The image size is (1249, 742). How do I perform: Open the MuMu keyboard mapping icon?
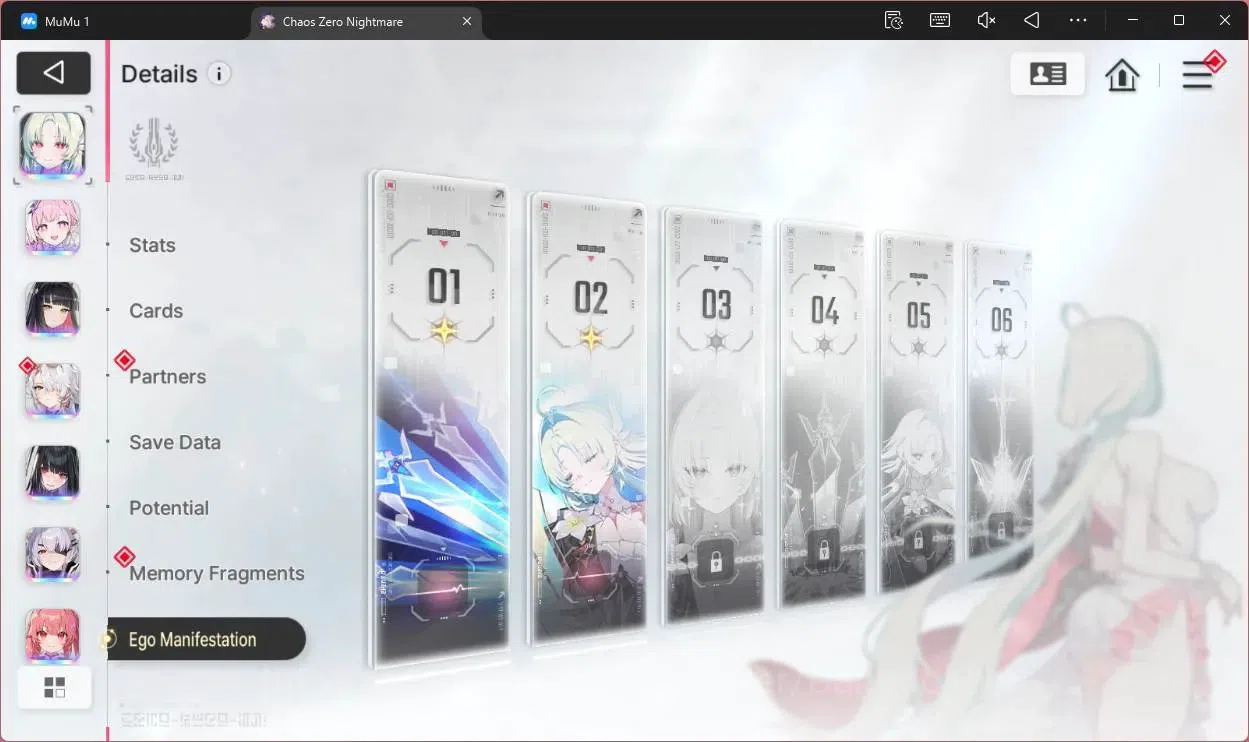point(940,20)
